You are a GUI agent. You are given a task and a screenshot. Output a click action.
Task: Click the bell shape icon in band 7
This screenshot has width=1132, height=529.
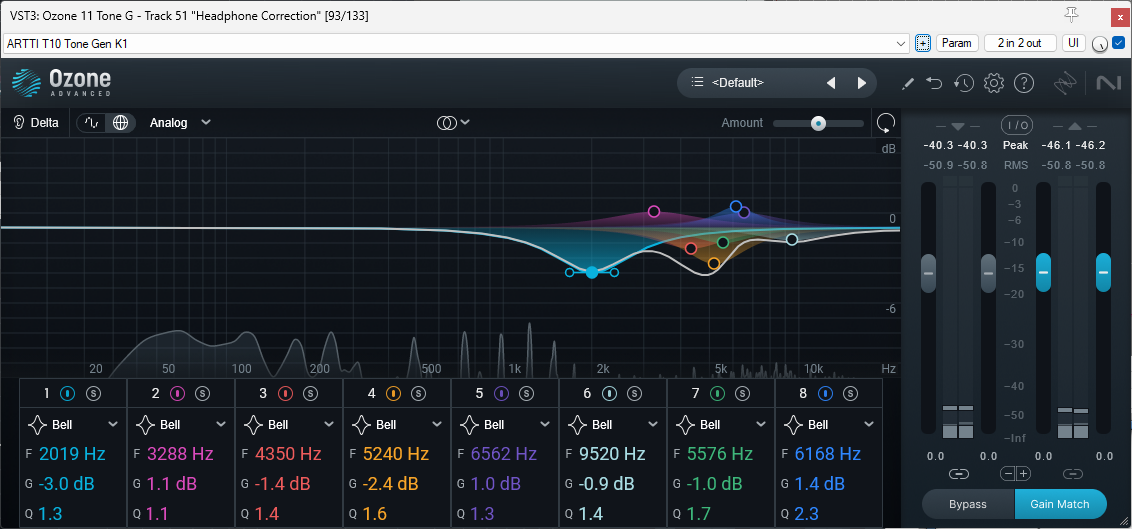685,424
